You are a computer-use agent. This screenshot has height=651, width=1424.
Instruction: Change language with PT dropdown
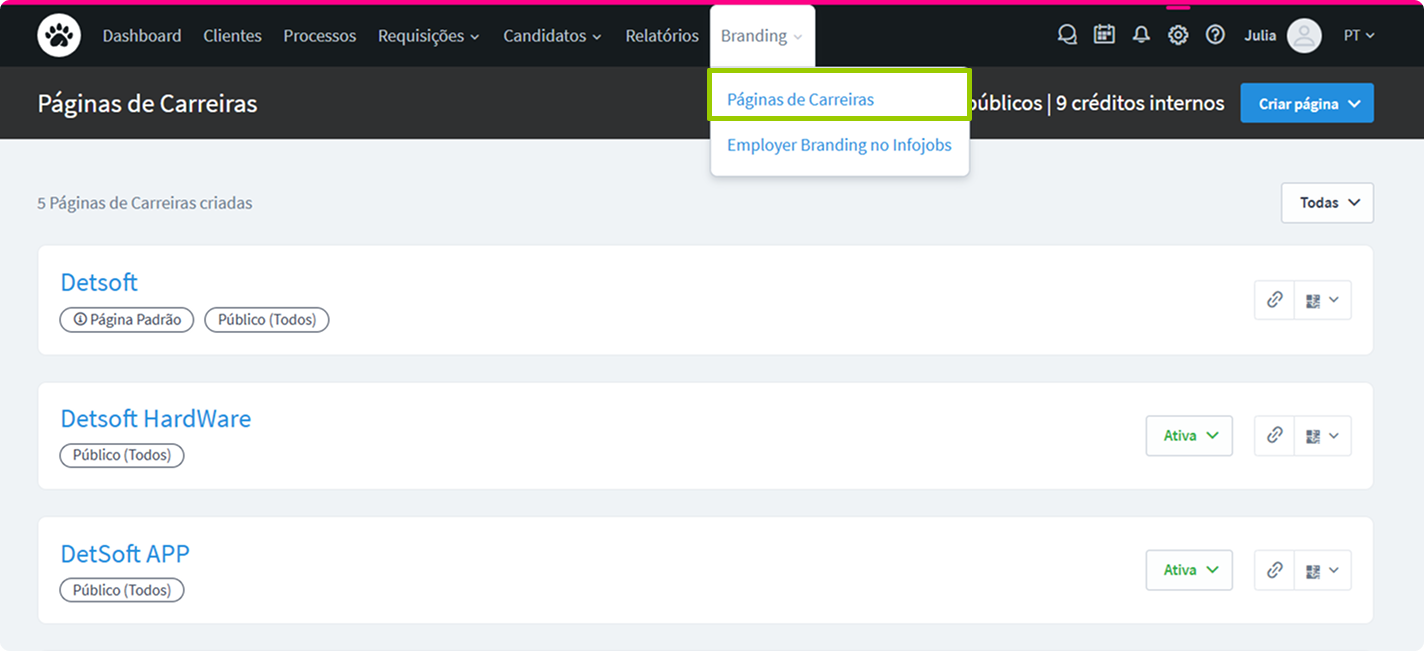coord(1358,36)
